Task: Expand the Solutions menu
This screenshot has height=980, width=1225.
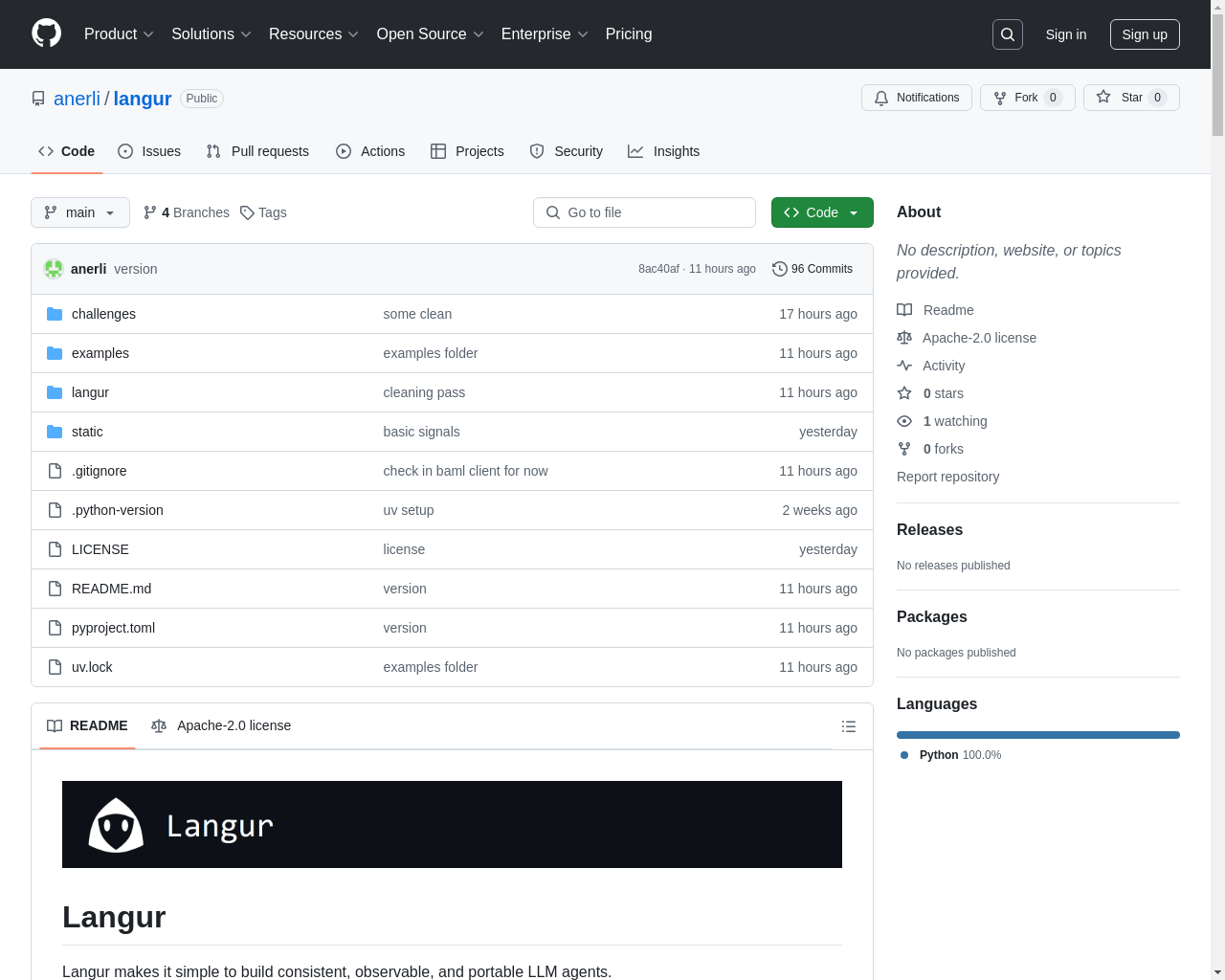Action: pyautogui.click(x=212, y=34)
